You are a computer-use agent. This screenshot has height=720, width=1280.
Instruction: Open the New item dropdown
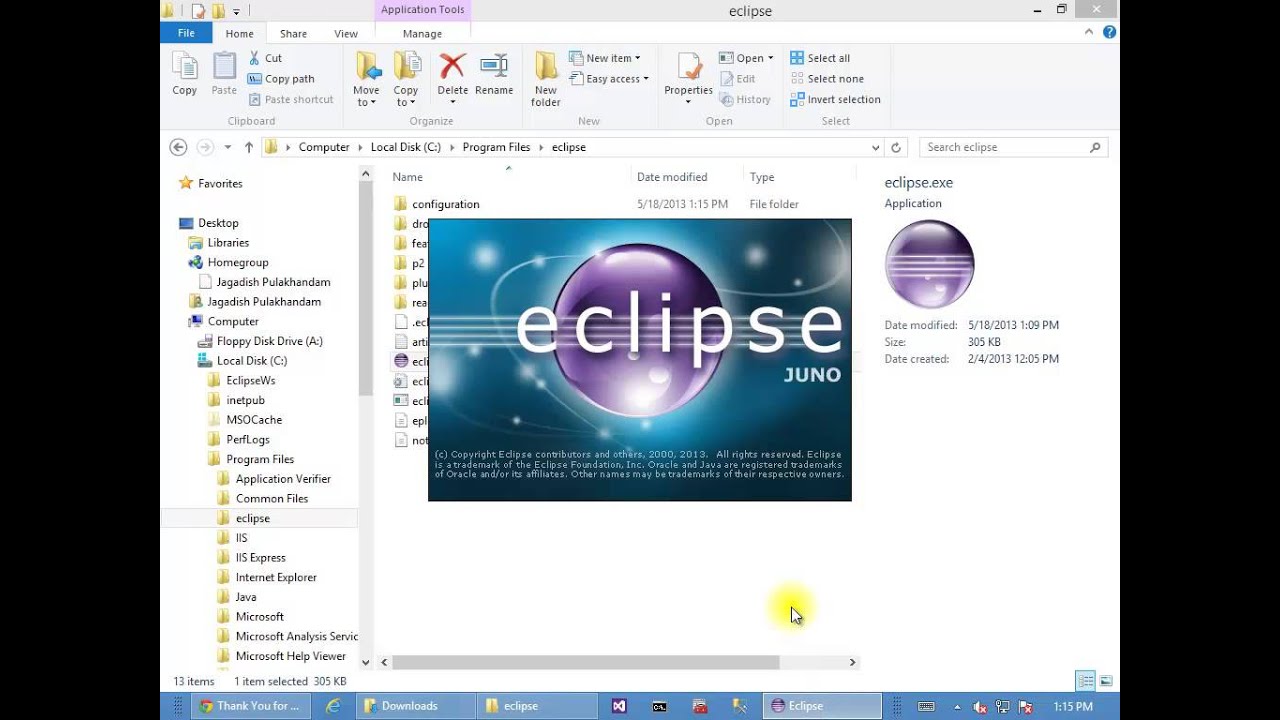(605, 58)
